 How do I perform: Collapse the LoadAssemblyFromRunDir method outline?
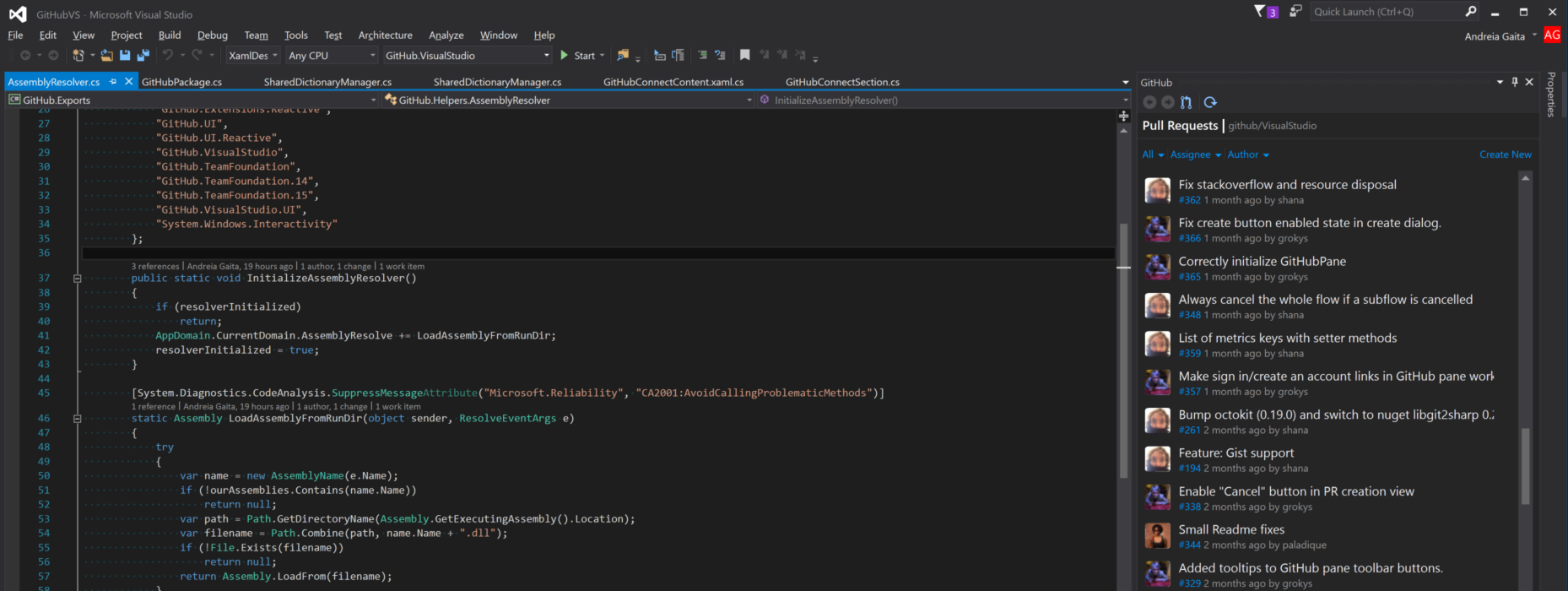(77, 419)
